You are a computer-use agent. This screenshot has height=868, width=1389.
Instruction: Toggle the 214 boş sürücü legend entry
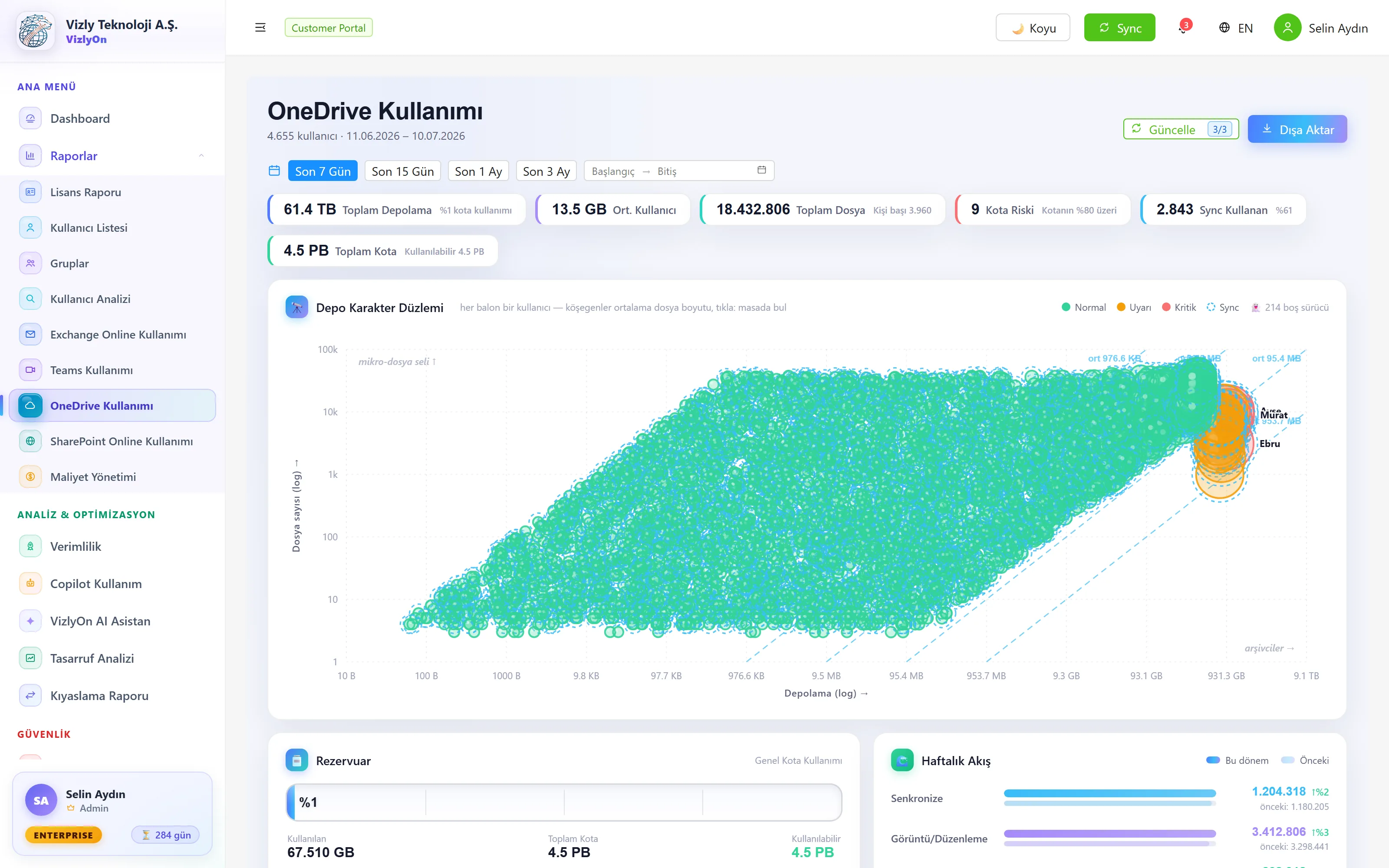[x=1290, y=307]
